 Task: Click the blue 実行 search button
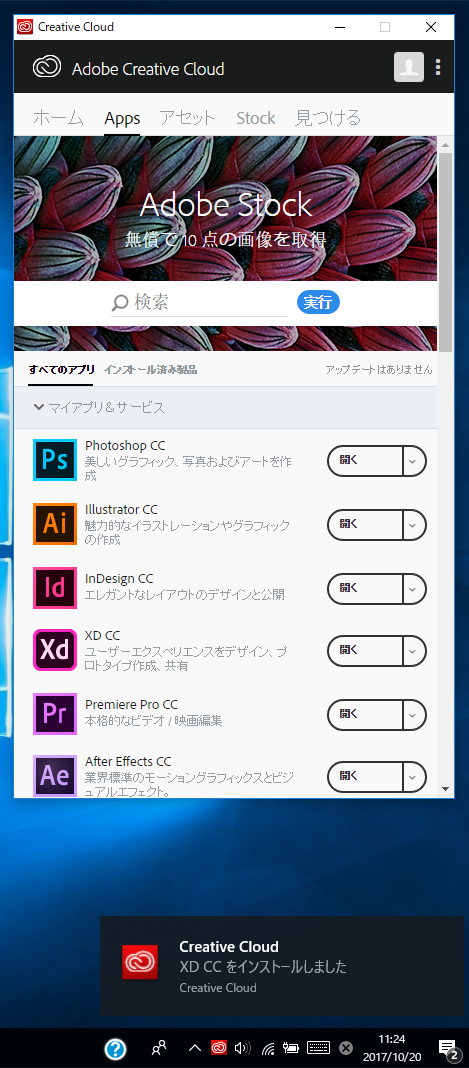tap(318, 302)
